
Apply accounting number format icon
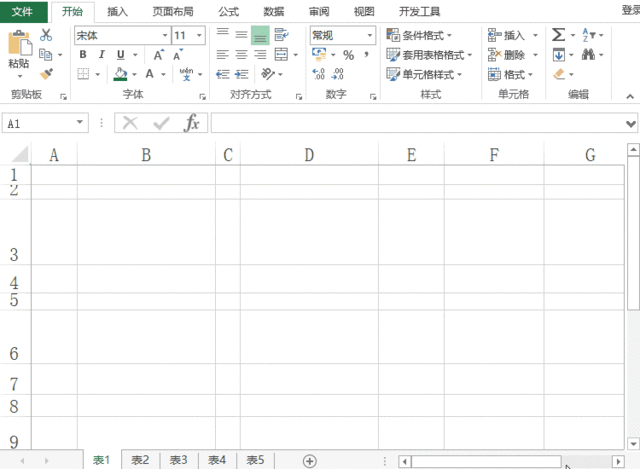click(x=319, y=54)
